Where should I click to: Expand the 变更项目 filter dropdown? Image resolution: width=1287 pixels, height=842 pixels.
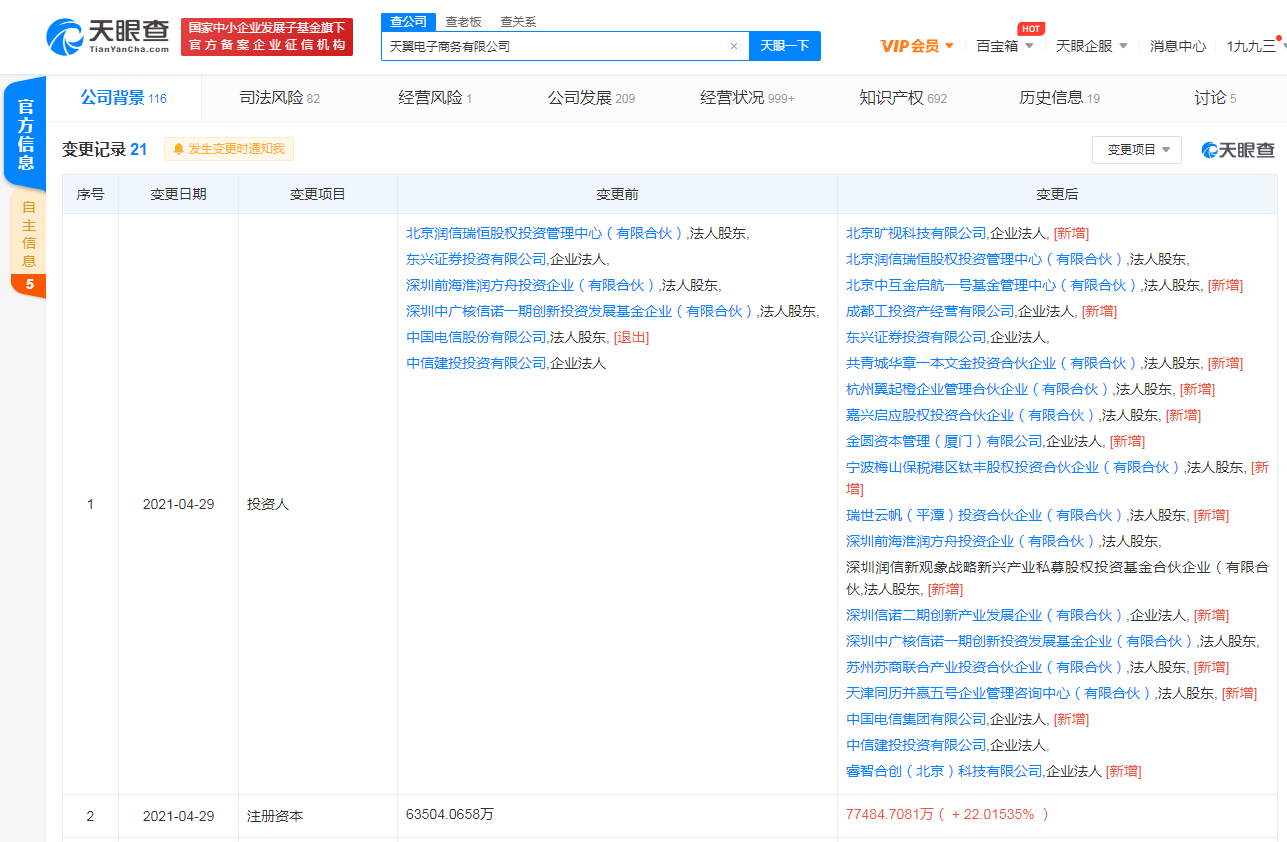1137,150
